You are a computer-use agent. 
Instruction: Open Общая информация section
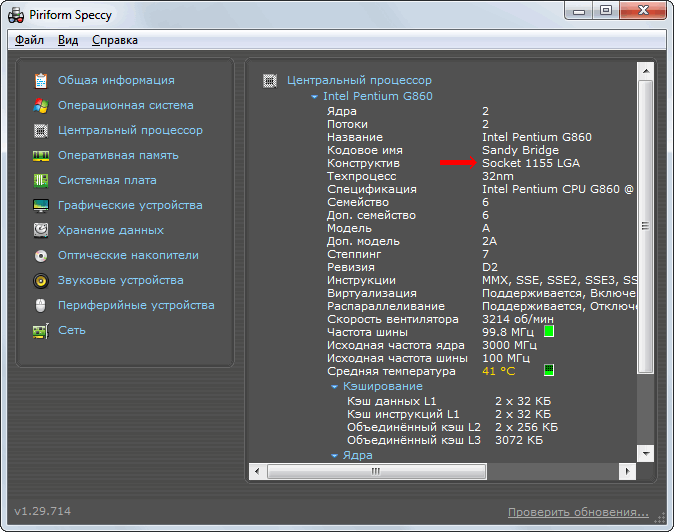[x=116, y=80]
